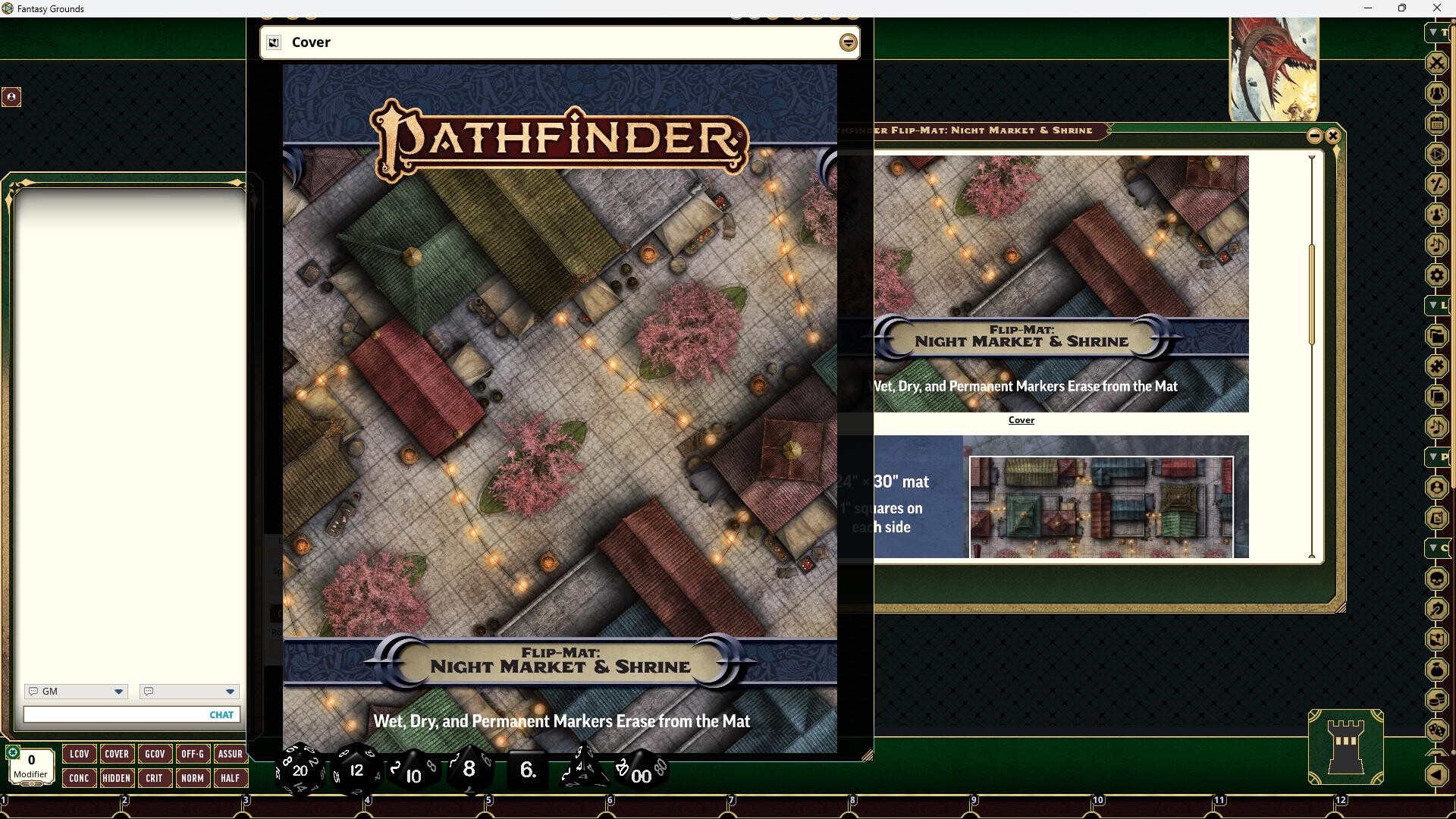Viewport: 1456px width, 819px height.
Task: Toggle the LCOV modifier button
Action: point(79,754)
